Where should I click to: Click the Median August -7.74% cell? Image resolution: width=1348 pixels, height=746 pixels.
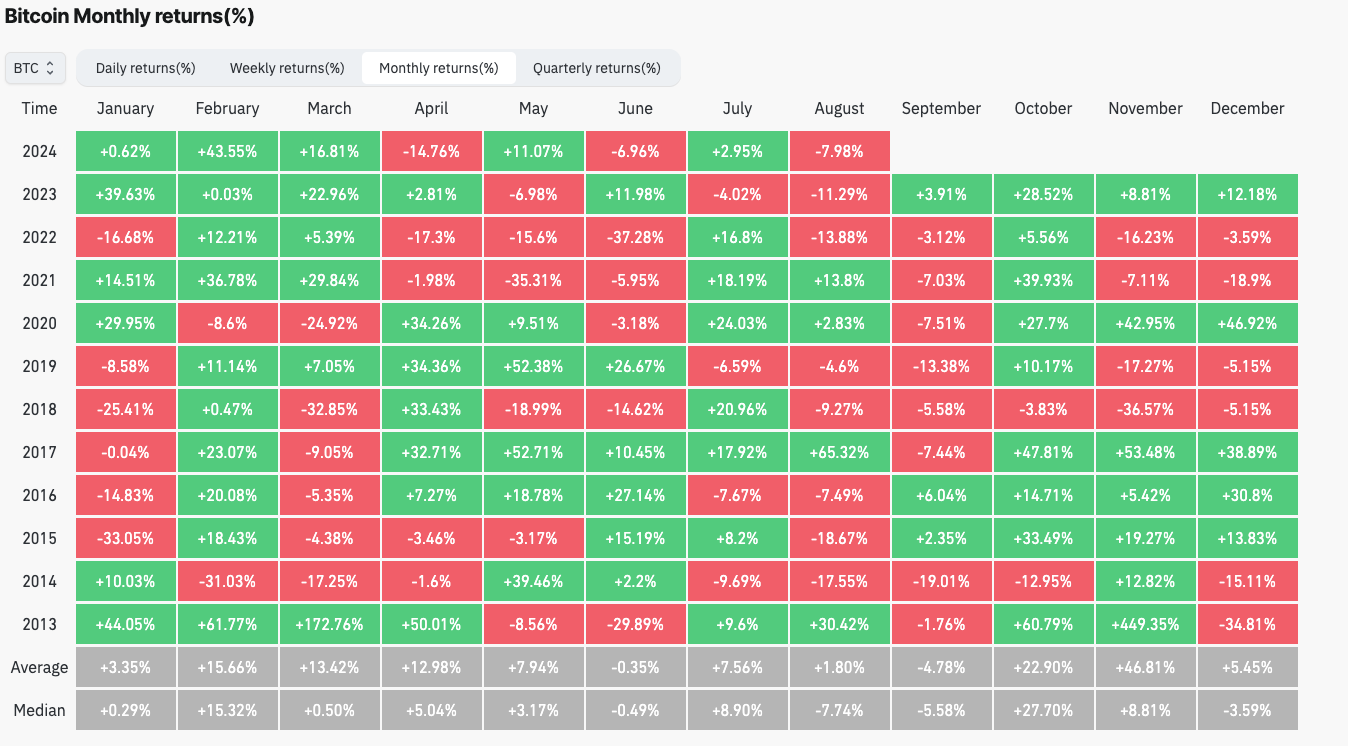pyautogui.click(x=839, y=710)
